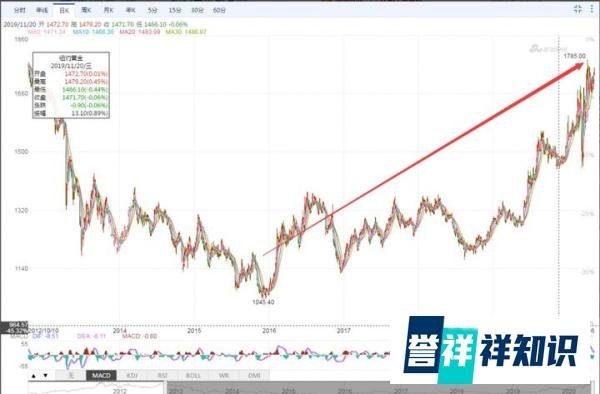This screenshot has height=394, width=600.
Task: Click the up triangle indicator arrow
Action: [34, 376]
